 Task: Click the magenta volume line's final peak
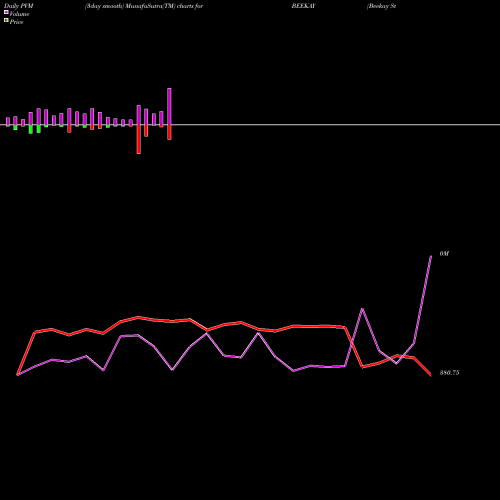tap(431, 256)
